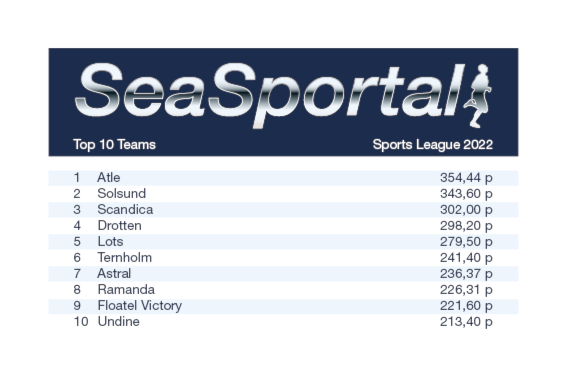Image resolution: width=567 pixels, height=378 pixels.
Task: Select the Atle team row
Action: 283,178
